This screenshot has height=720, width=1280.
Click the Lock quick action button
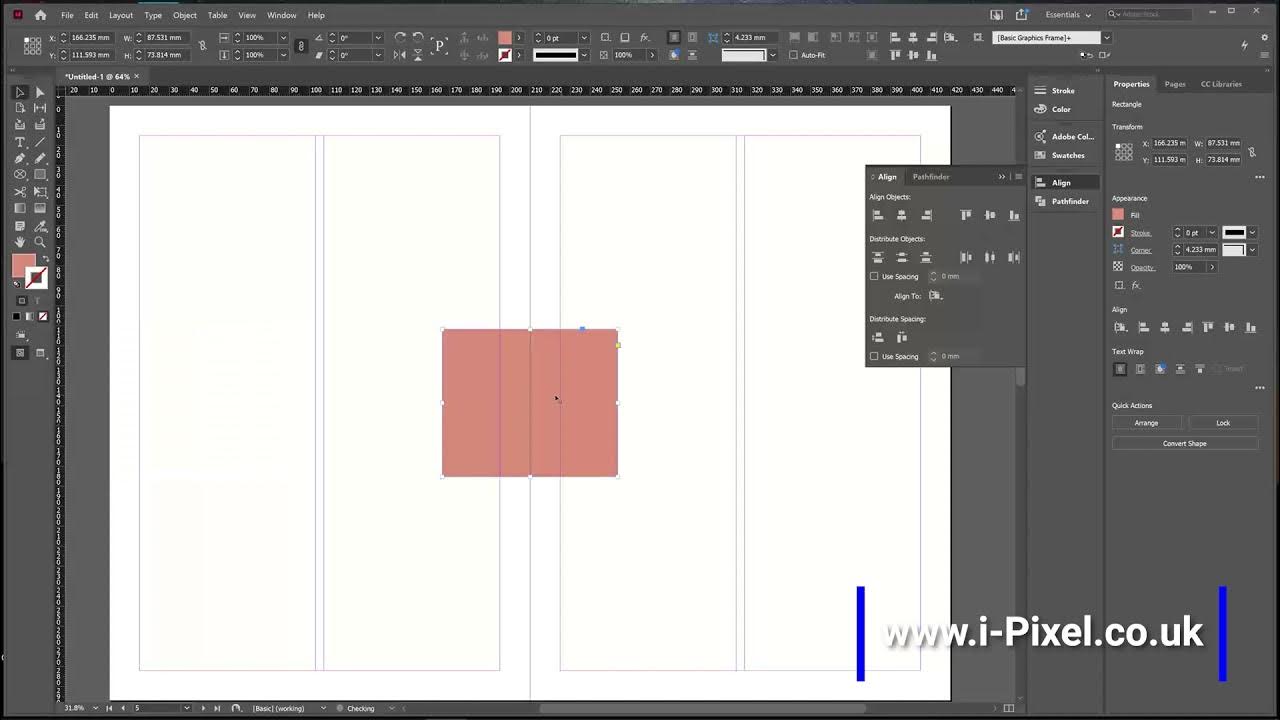coord(1223,423)
